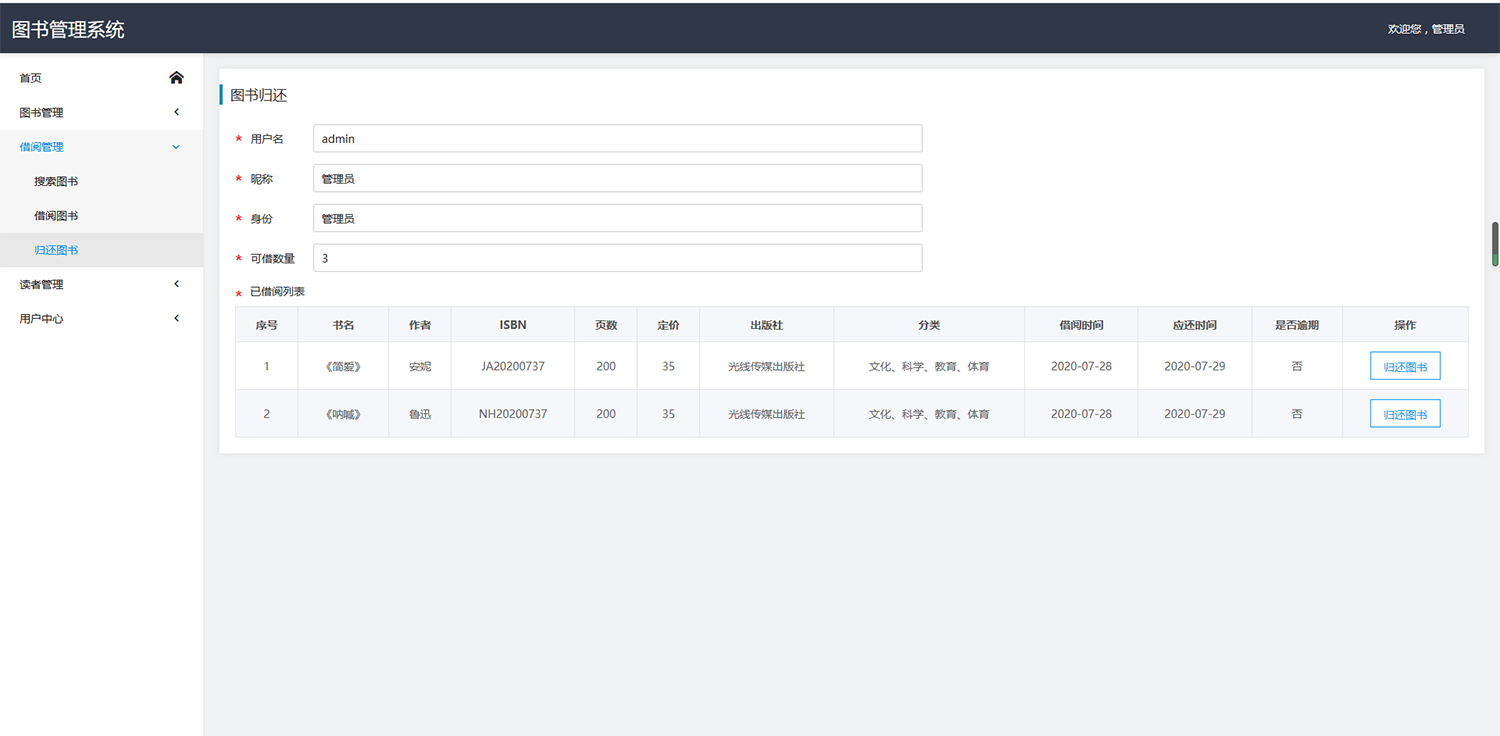Click the 出版社 column header
1500x736 pixels.
(767, 325)
